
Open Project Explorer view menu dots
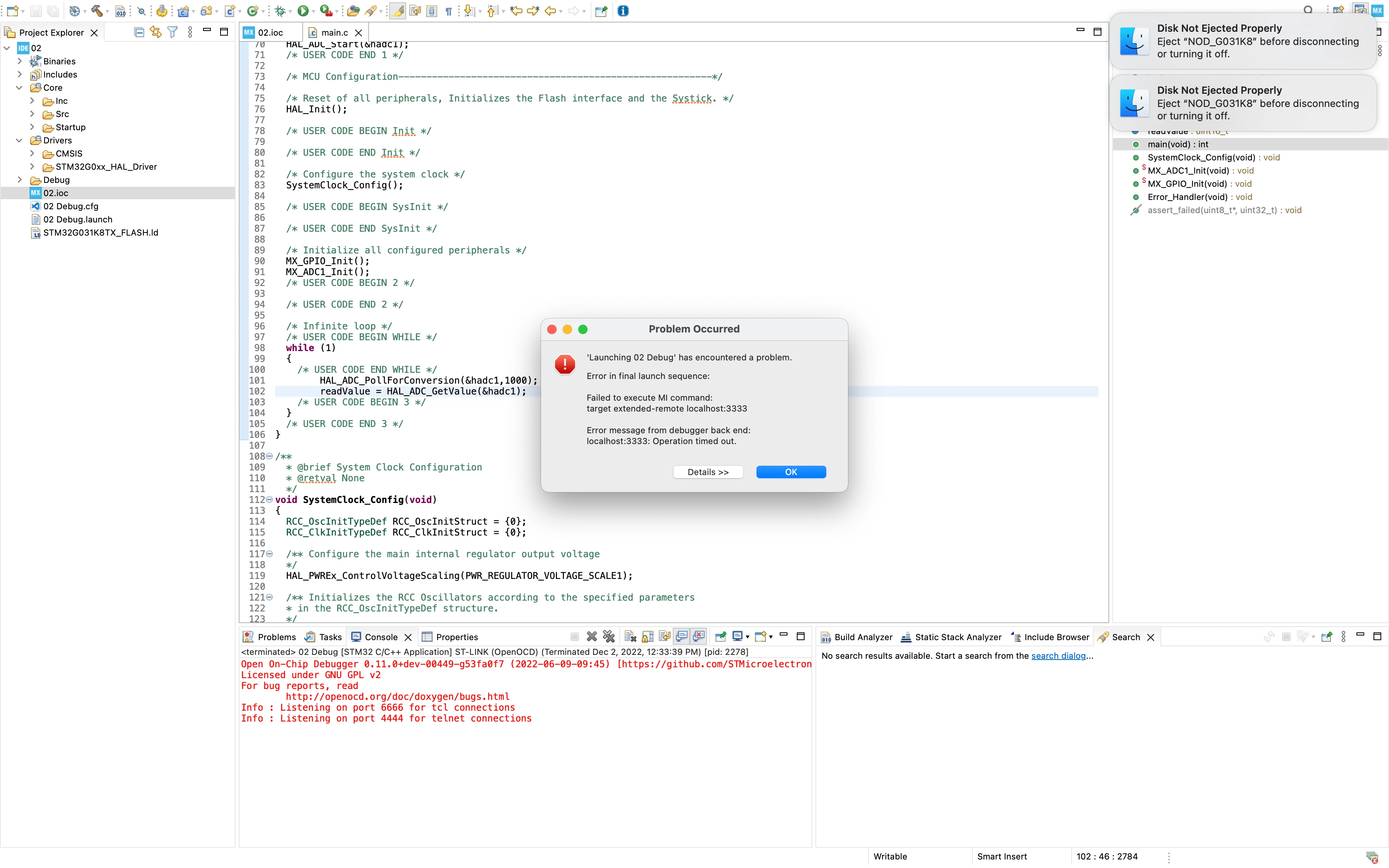pyautogui.click(x=190, y=32)
